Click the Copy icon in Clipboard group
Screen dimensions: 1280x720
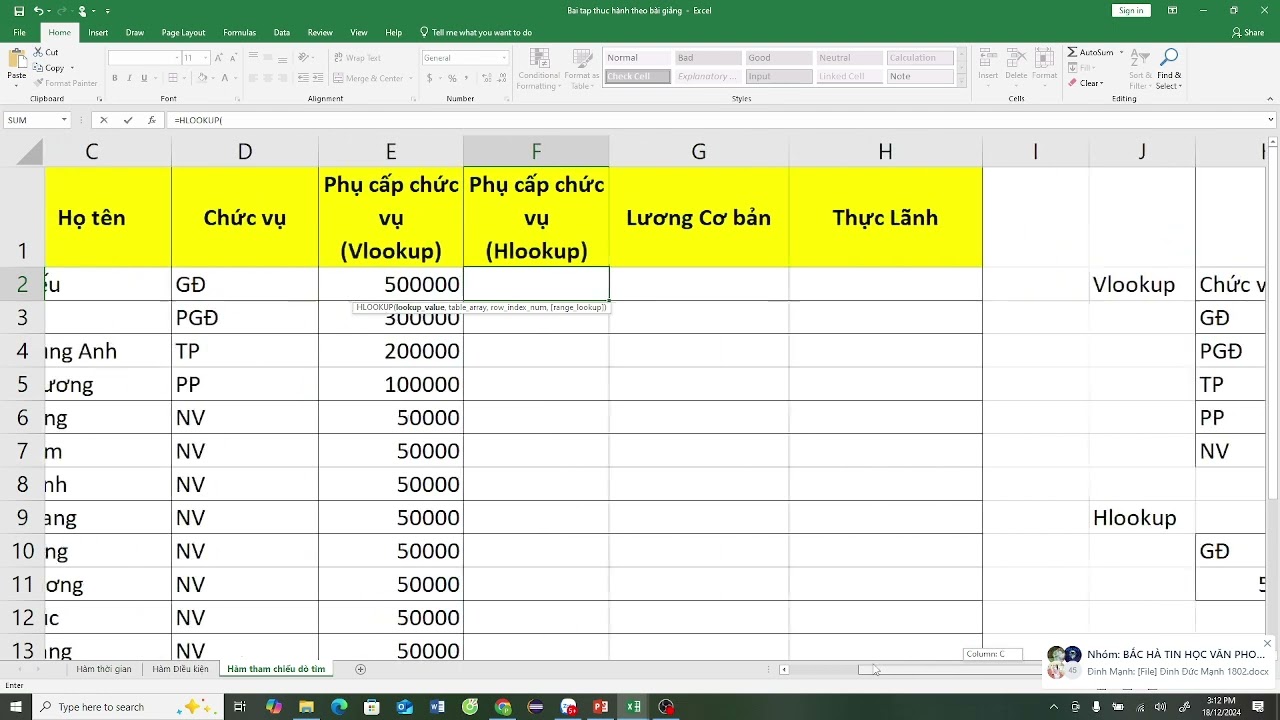(x=38, y=68)
